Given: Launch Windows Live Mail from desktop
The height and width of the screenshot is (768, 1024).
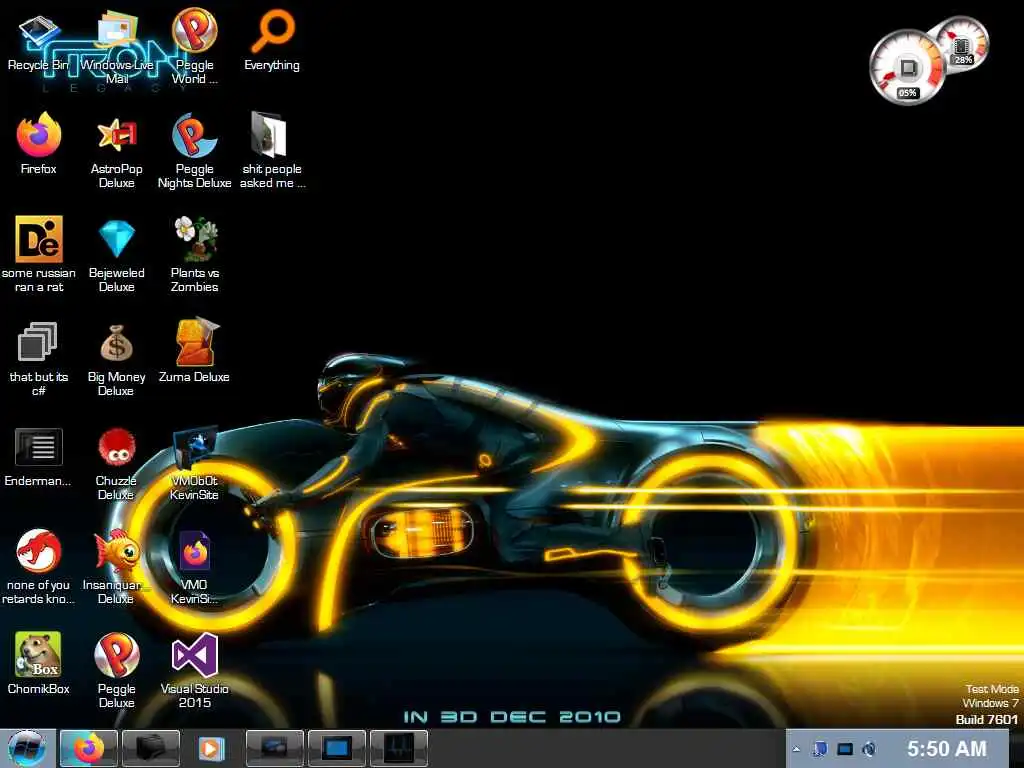Looking at the screenshot, I should (116, 47).
